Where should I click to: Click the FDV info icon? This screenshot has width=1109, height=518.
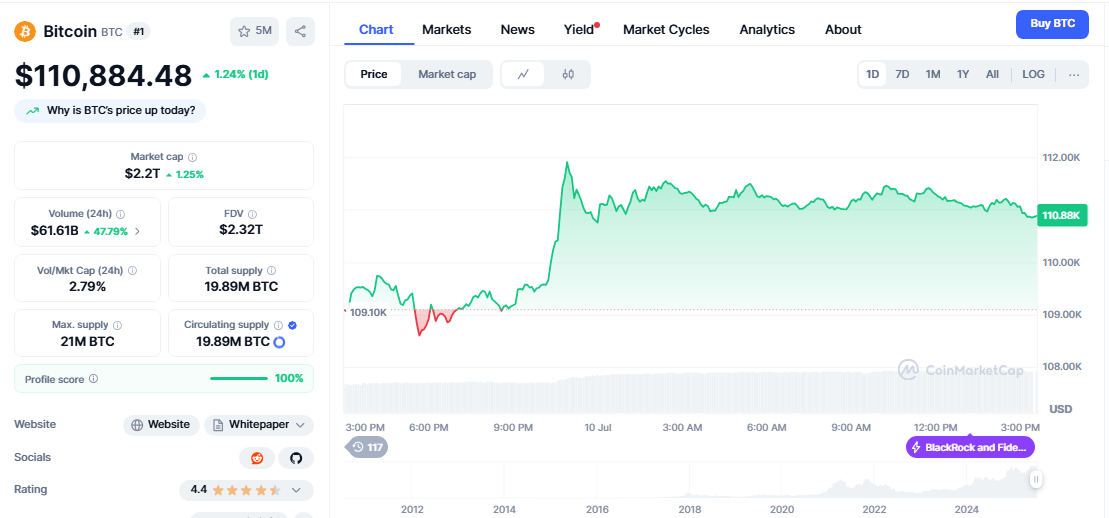(x=252, y=214)
